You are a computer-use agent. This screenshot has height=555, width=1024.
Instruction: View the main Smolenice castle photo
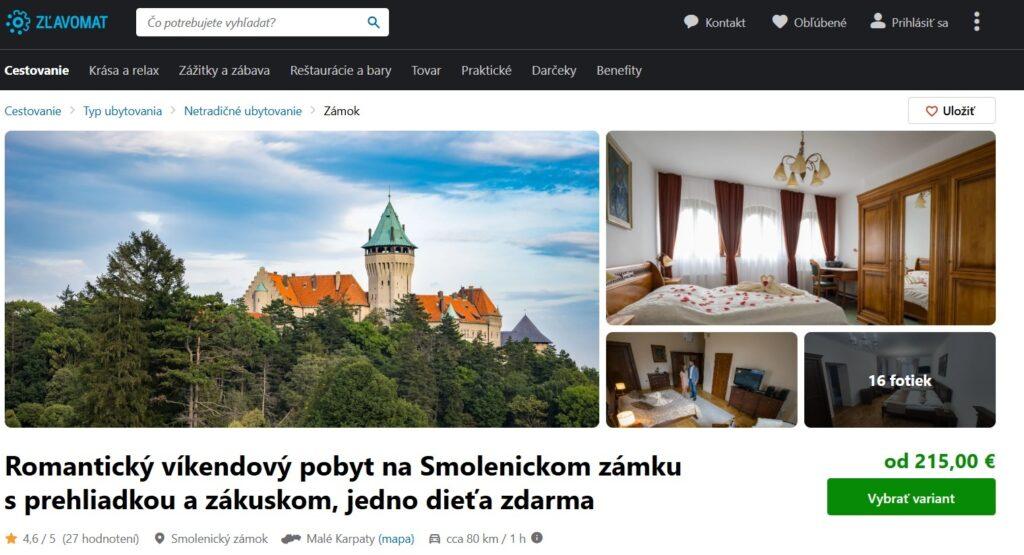pos(302,279)
